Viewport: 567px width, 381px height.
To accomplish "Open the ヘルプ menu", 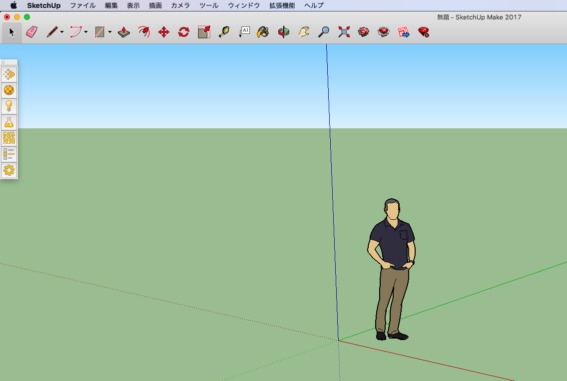I will coord(314,5).
